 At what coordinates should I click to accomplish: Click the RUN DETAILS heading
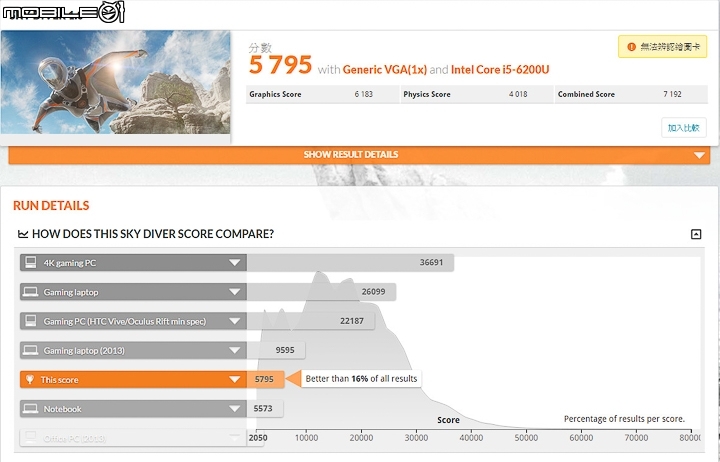51,206
